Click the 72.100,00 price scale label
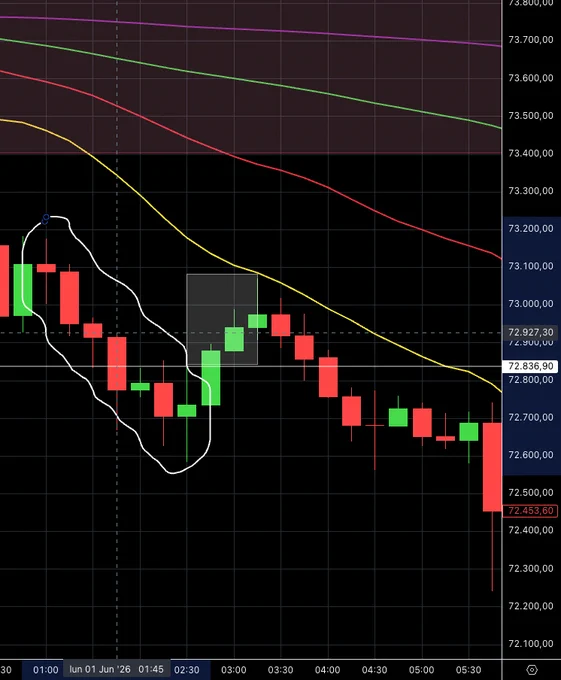 tap(531, 644)
